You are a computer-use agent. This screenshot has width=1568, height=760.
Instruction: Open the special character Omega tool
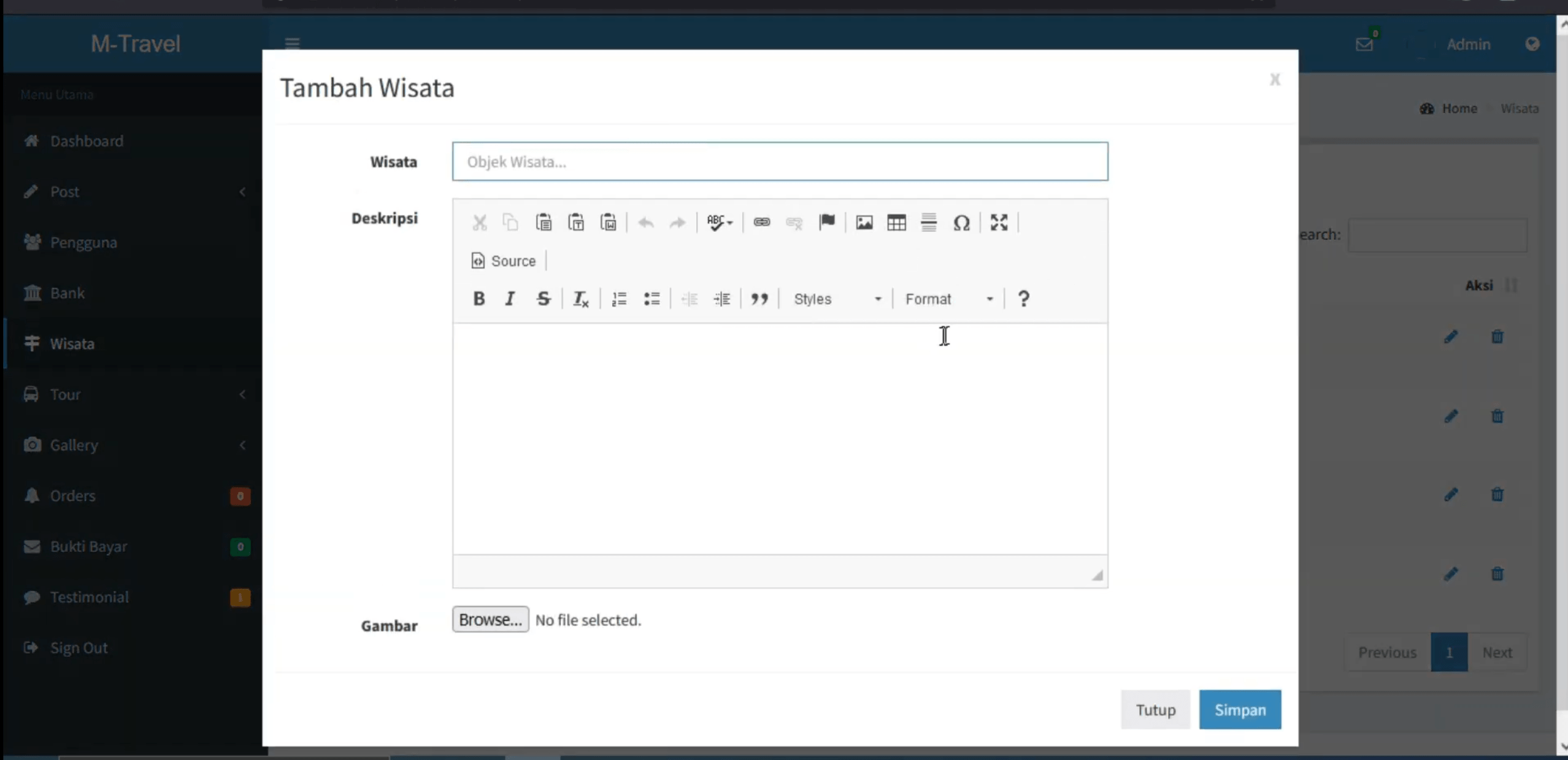point(961,222)
